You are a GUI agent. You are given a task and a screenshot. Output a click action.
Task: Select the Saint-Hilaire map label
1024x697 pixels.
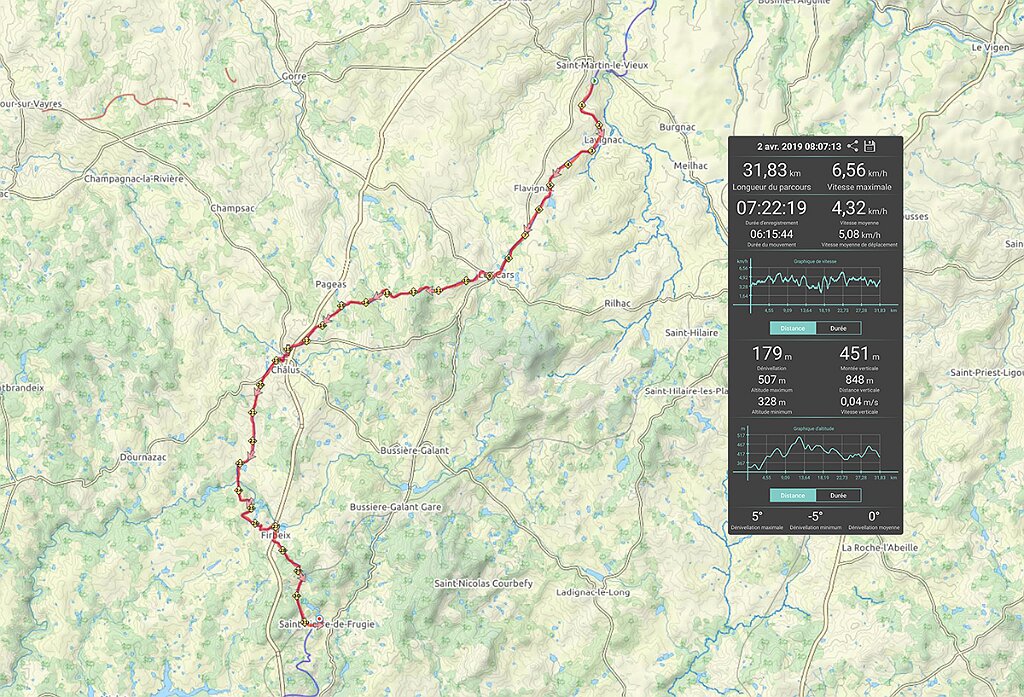coord(692,332)
